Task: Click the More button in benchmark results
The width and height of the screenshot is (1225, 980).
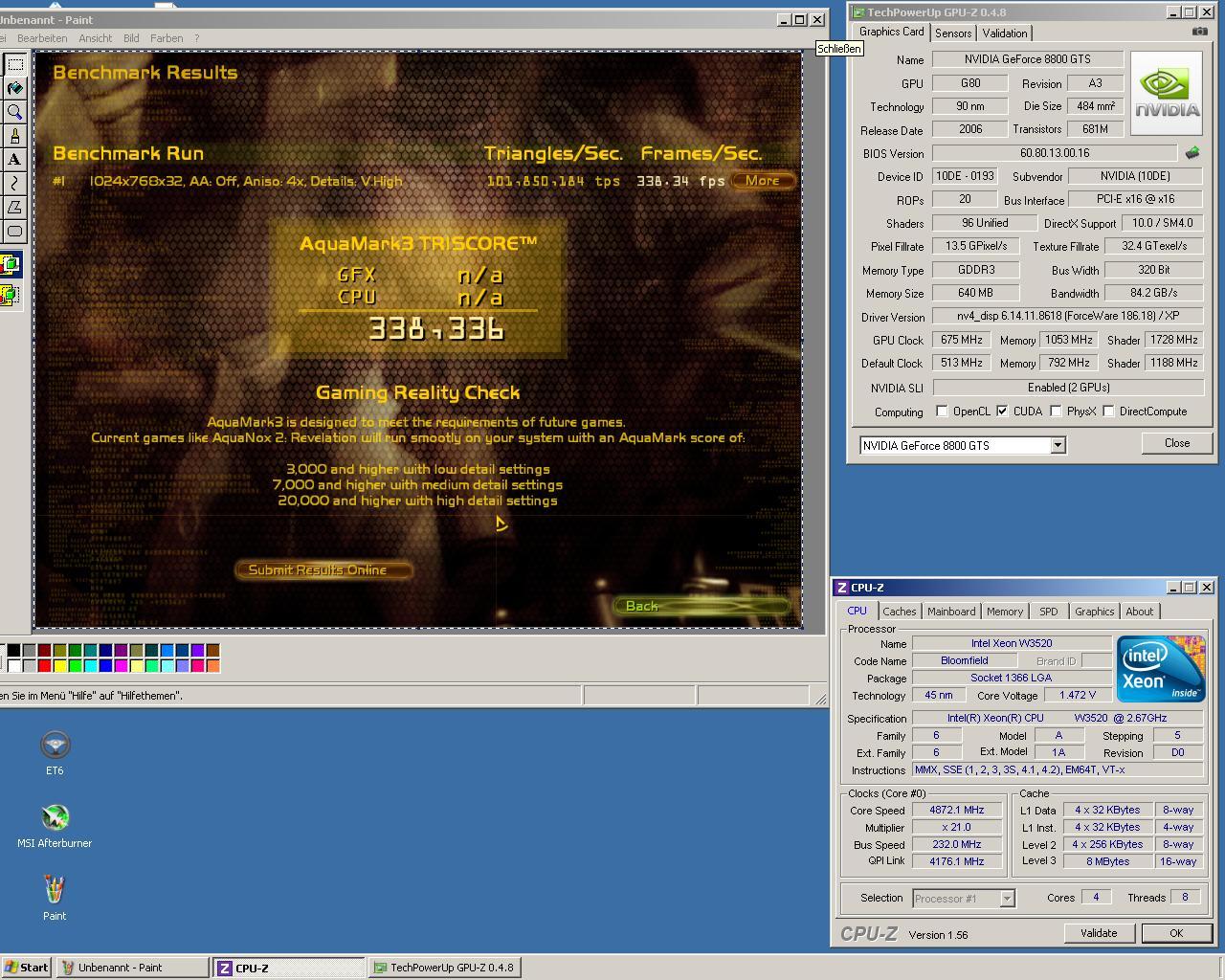Action: click(x=763, y=180)
